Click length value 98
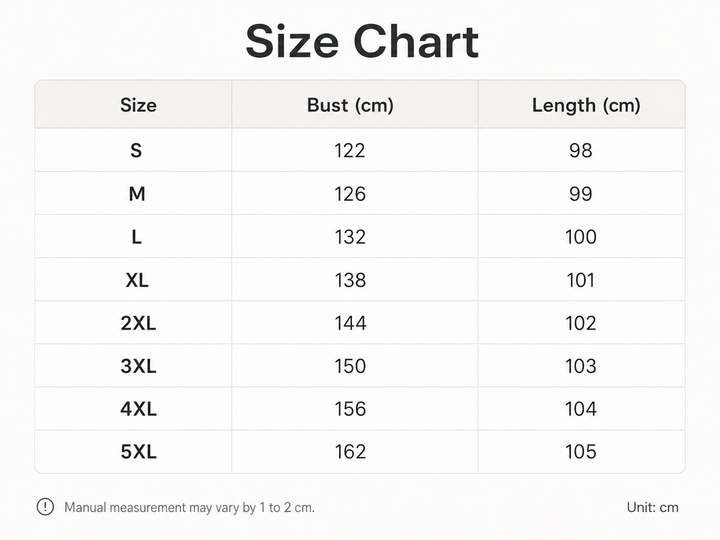Image resolution: width=720 pixels, height=540 pixels. (580, 151)
